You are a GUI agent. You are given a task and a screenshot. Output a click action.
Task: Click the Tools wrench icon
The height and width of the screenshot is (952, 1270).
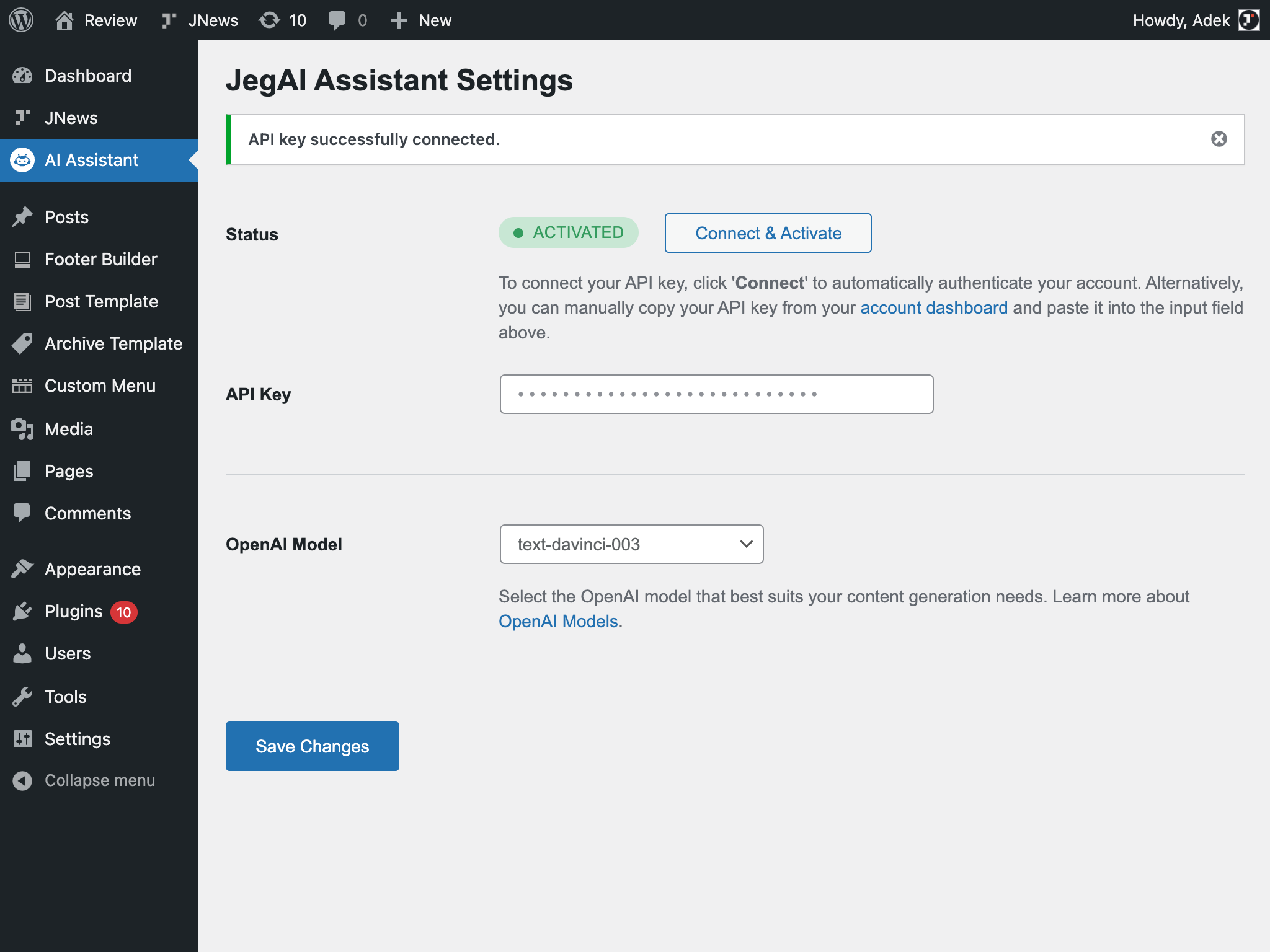point(22,697)
